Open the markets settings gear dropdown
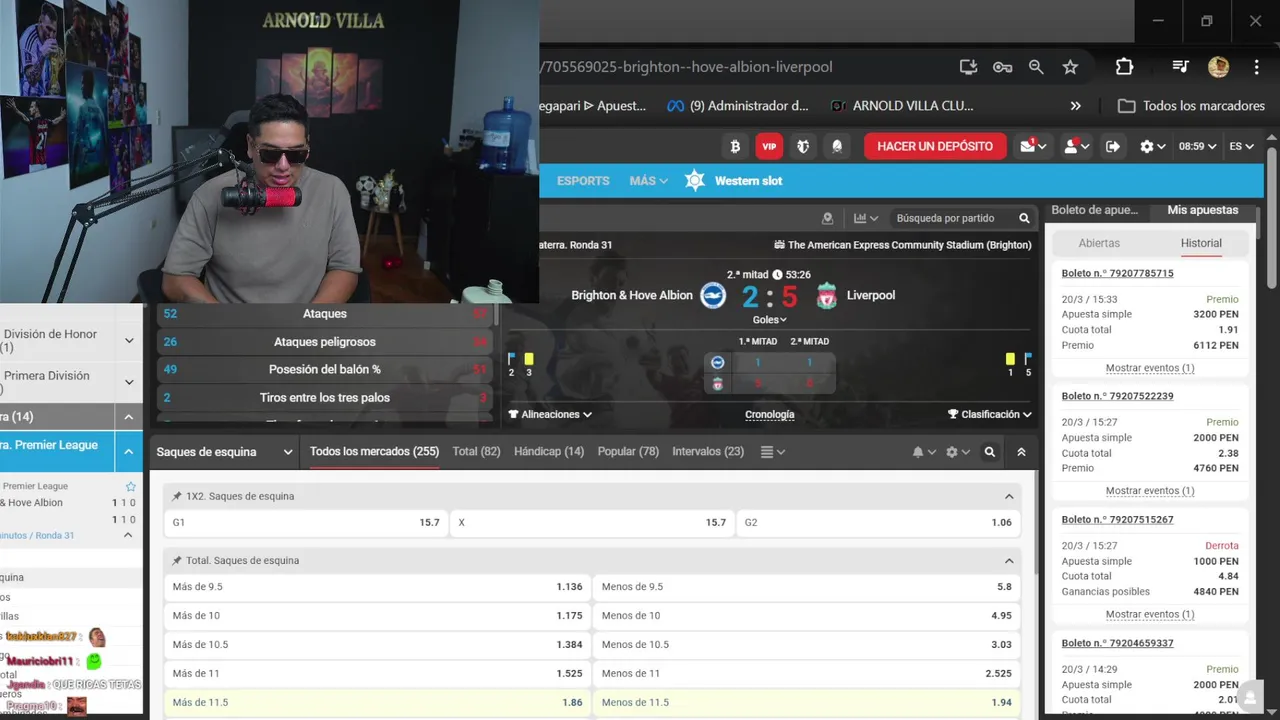This screenshot has width=1280, height=720. 958,452
